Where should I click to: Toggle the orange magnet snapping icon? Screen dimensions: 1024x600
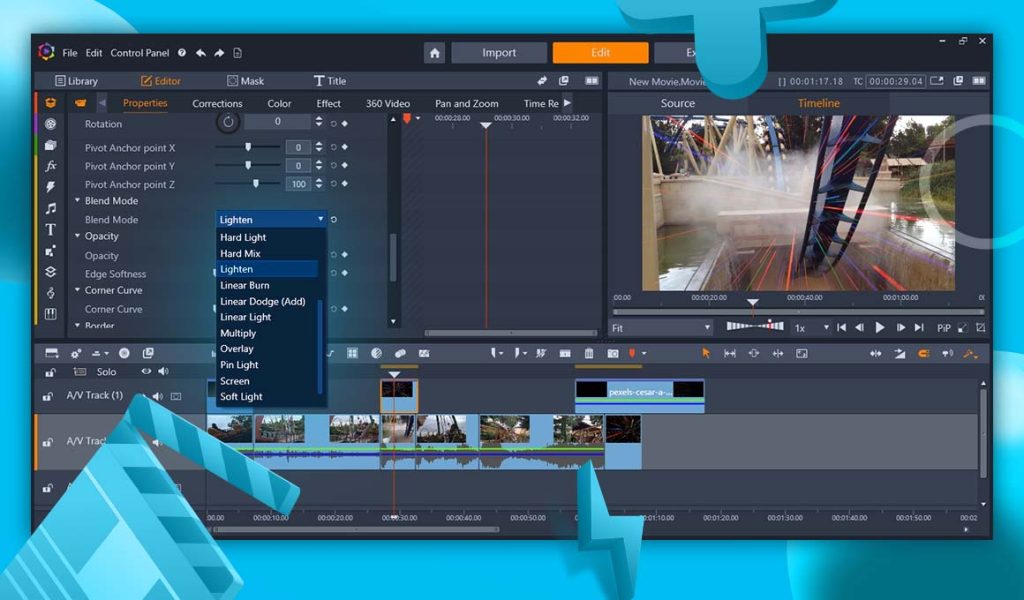(923, 353)
